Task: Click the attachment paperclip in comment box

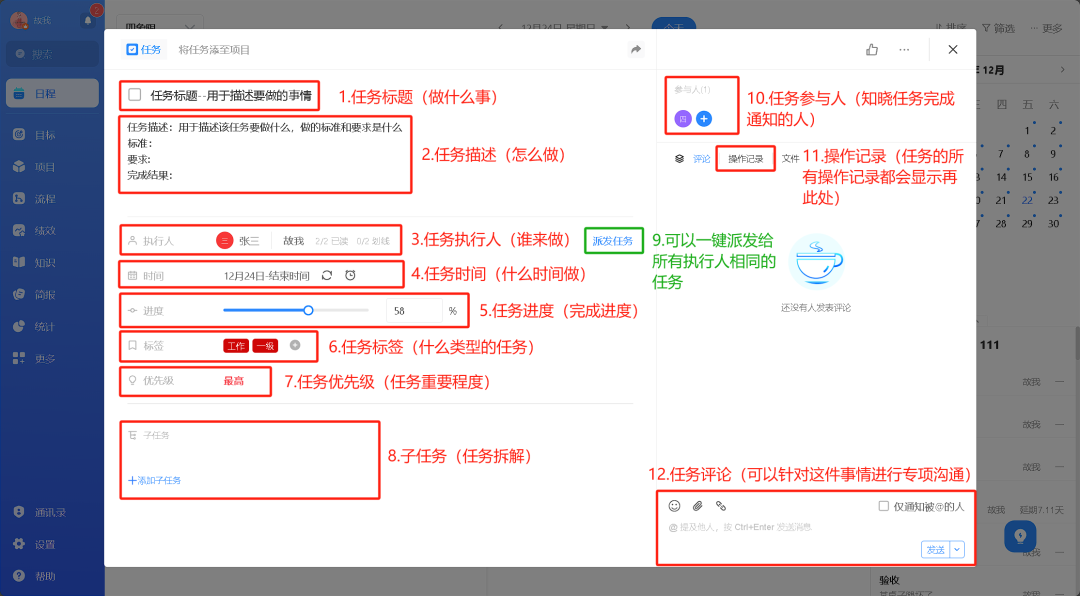Action: point(698,507)
